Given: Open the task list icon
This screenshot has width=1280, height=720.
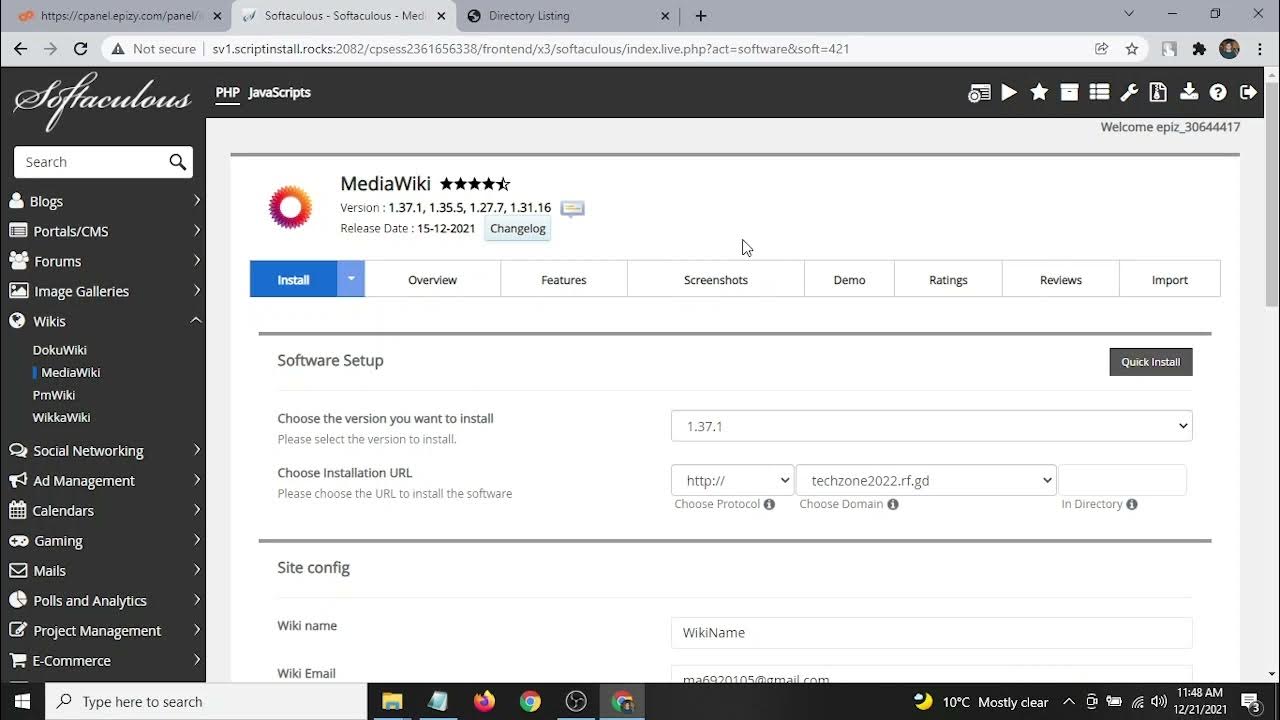Looking at the screenshot, I should 1099,92.
